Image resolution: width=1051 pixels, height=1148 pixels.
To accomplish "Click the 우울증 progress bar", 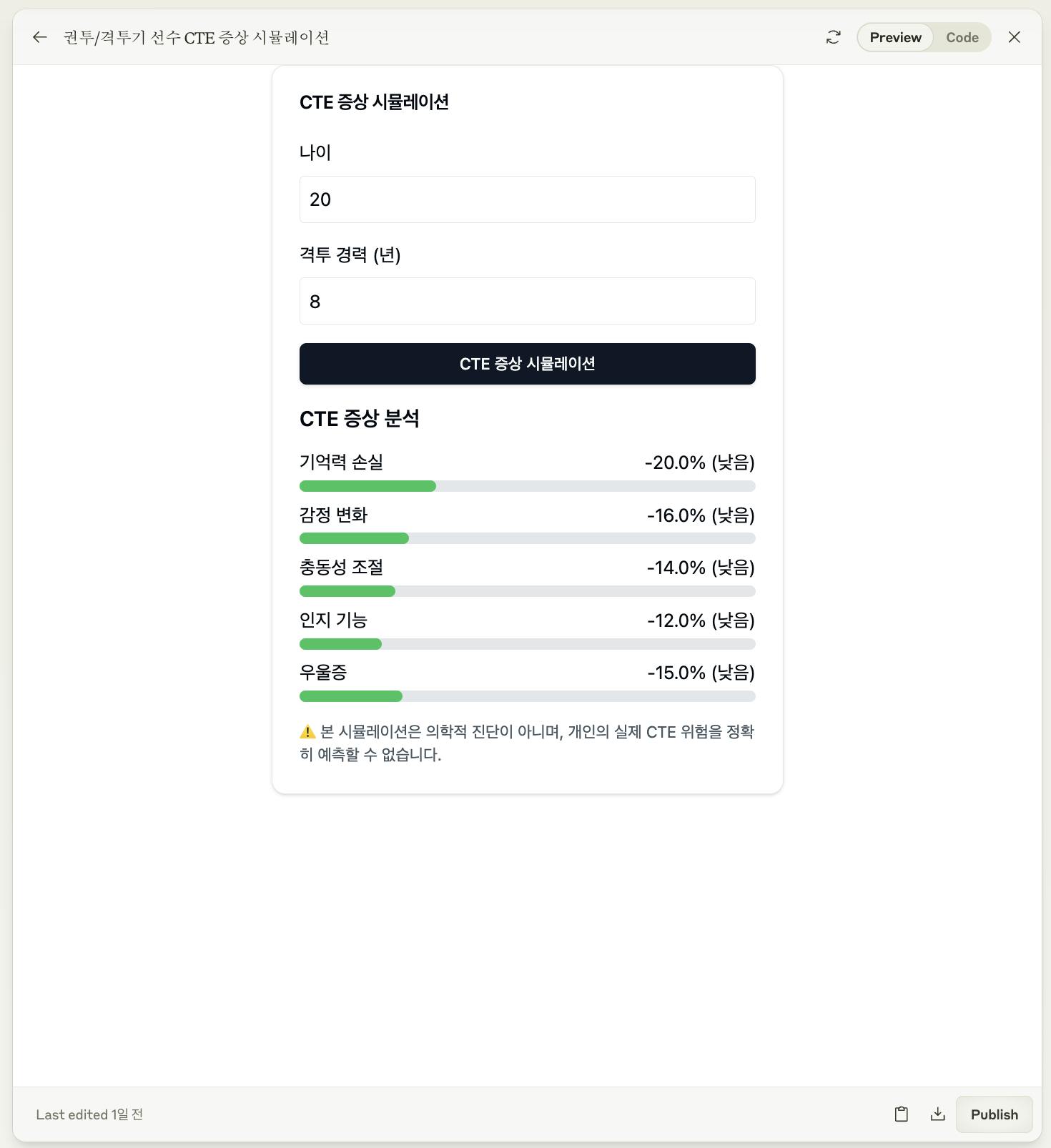I will [527, 696].
